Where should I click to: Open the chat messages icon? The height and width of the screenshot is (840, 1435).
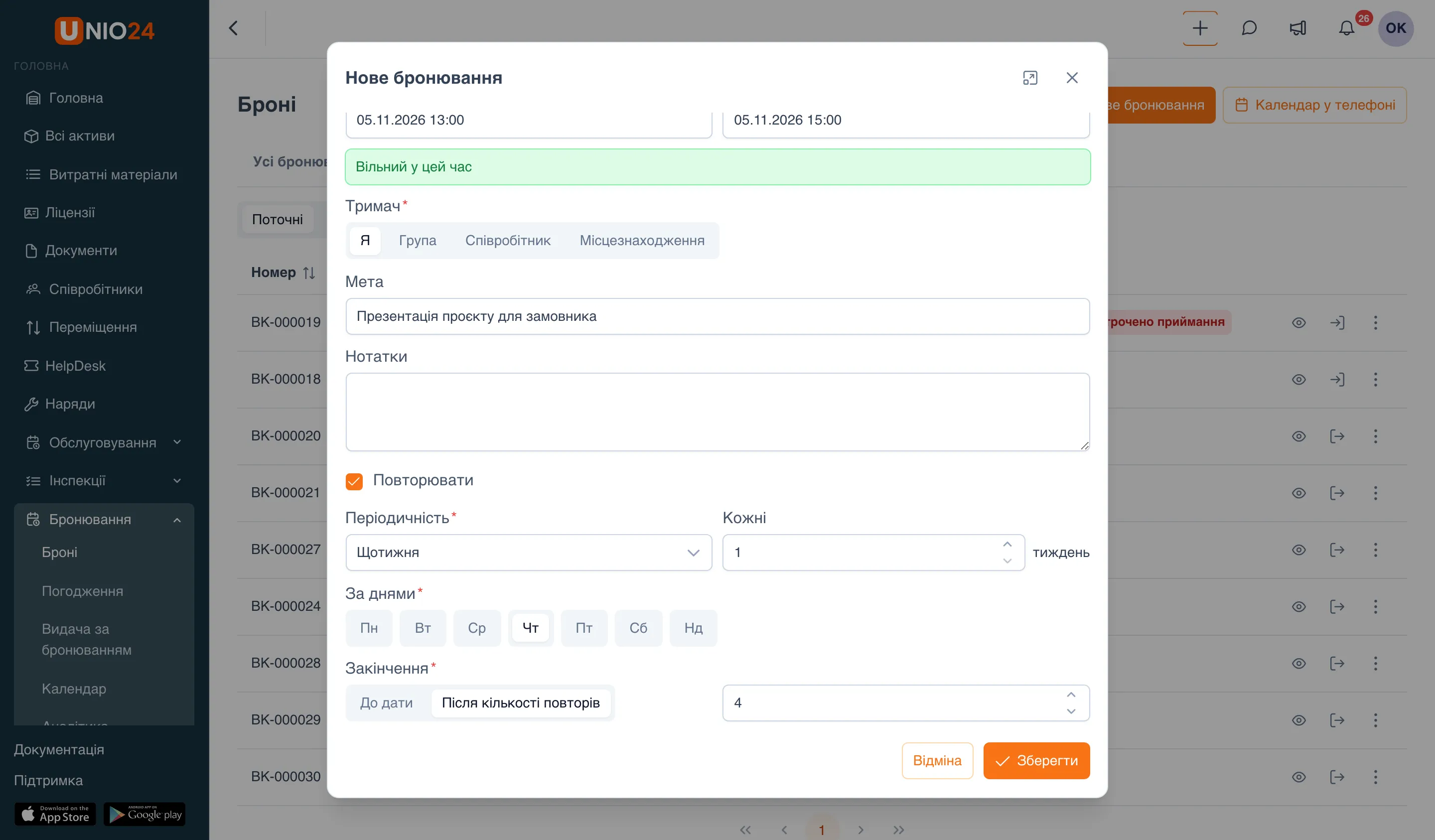1249,28
